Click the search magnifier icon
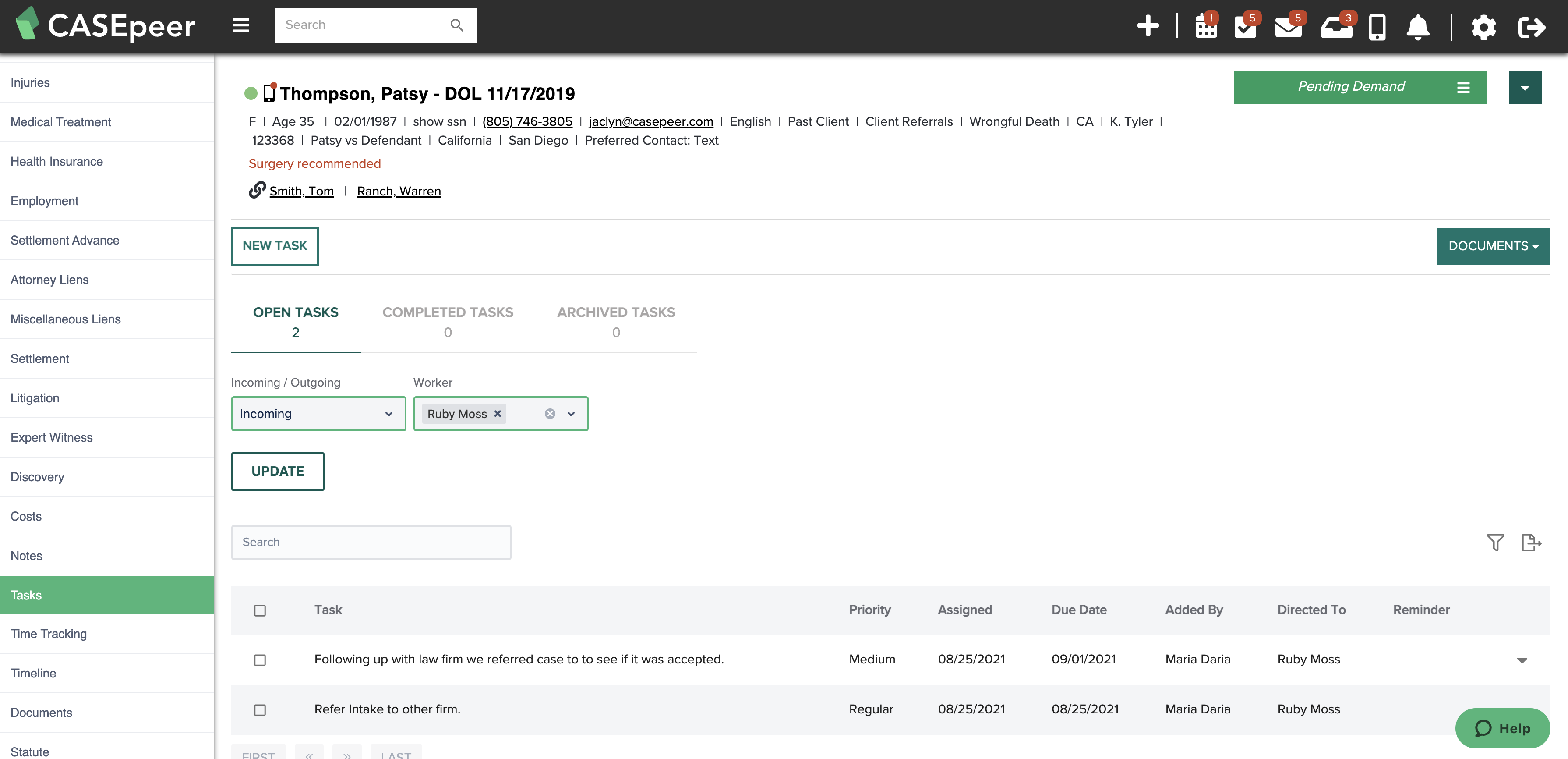Viewport: 1568px width, 759px height. pos(456,25)
